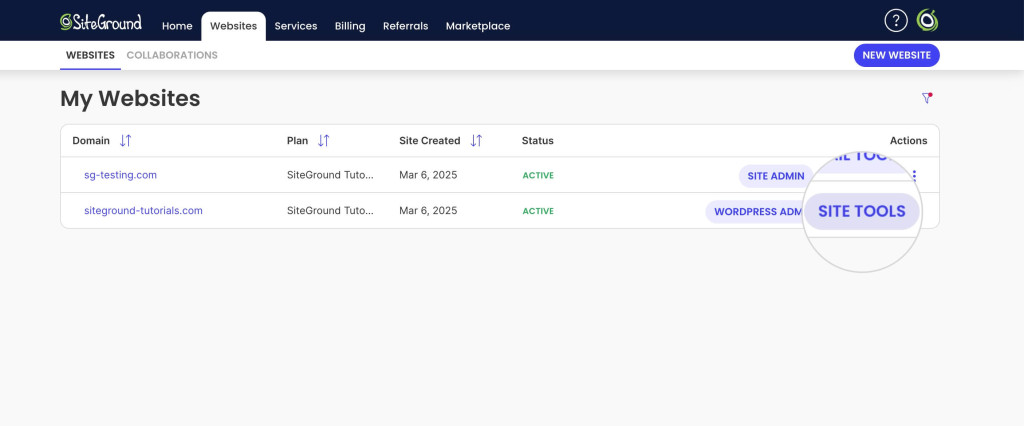The height and width of the screenshot is (426, 1024).
Task: Select the Websites menu tab
Action: (x=234, y=26)
